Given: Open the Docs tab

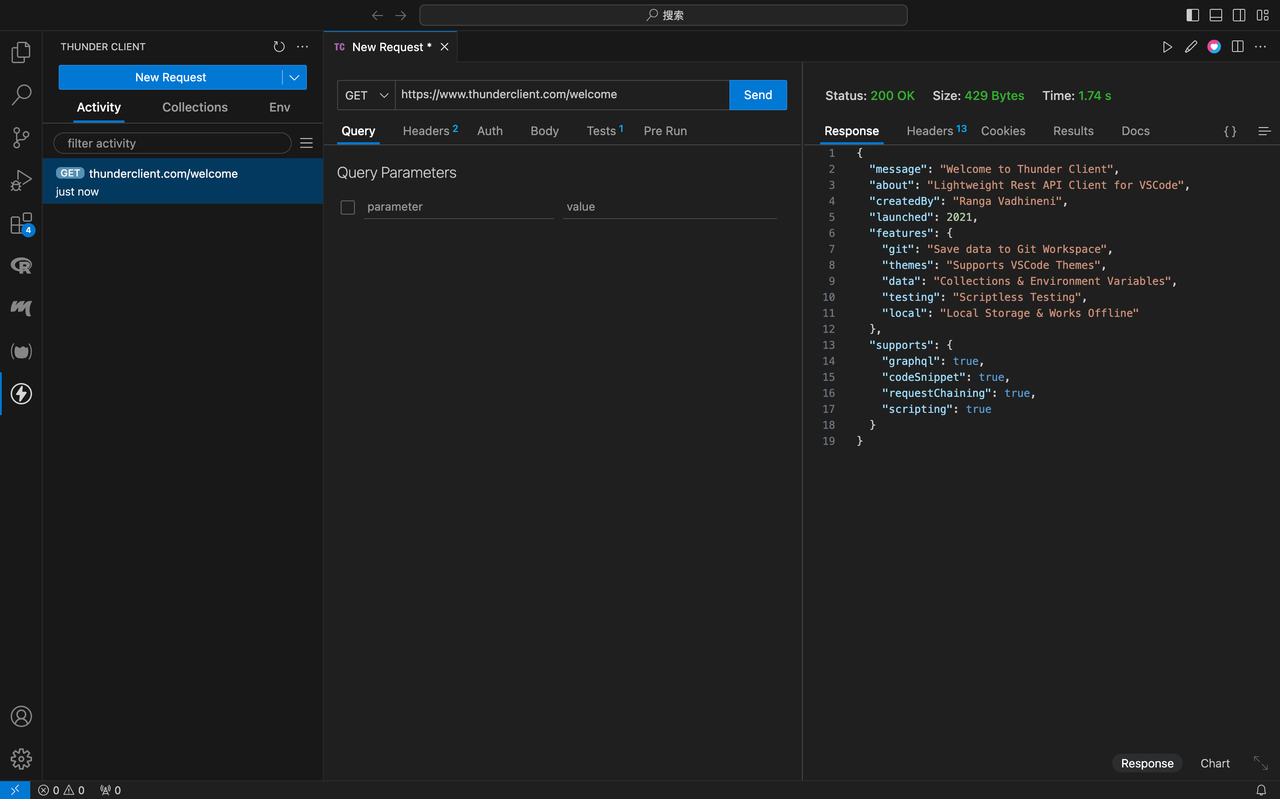Looking at the screenshot, I should click(x=1135, y=131).
